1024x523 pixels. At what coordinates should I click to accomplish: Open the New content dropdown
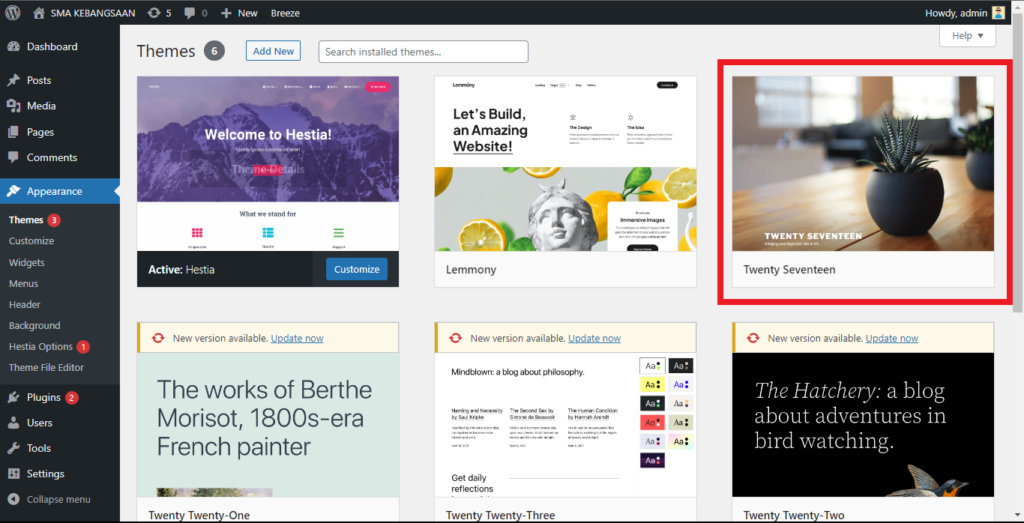click(239, 12)
